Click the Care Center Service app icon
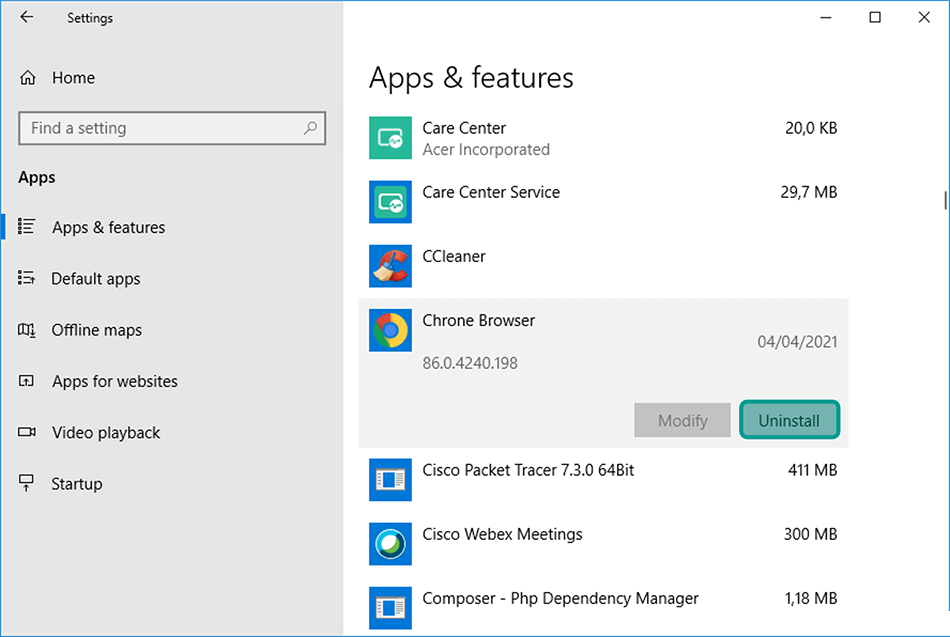 click(x=390, y=202)
